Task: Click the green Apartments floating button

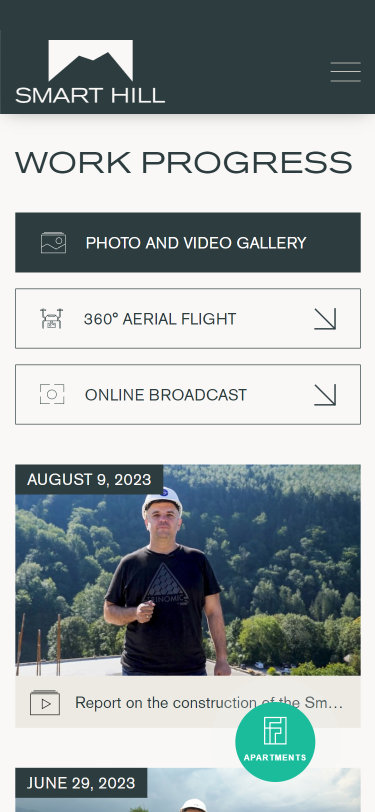Action: click(x=275, y=742)
